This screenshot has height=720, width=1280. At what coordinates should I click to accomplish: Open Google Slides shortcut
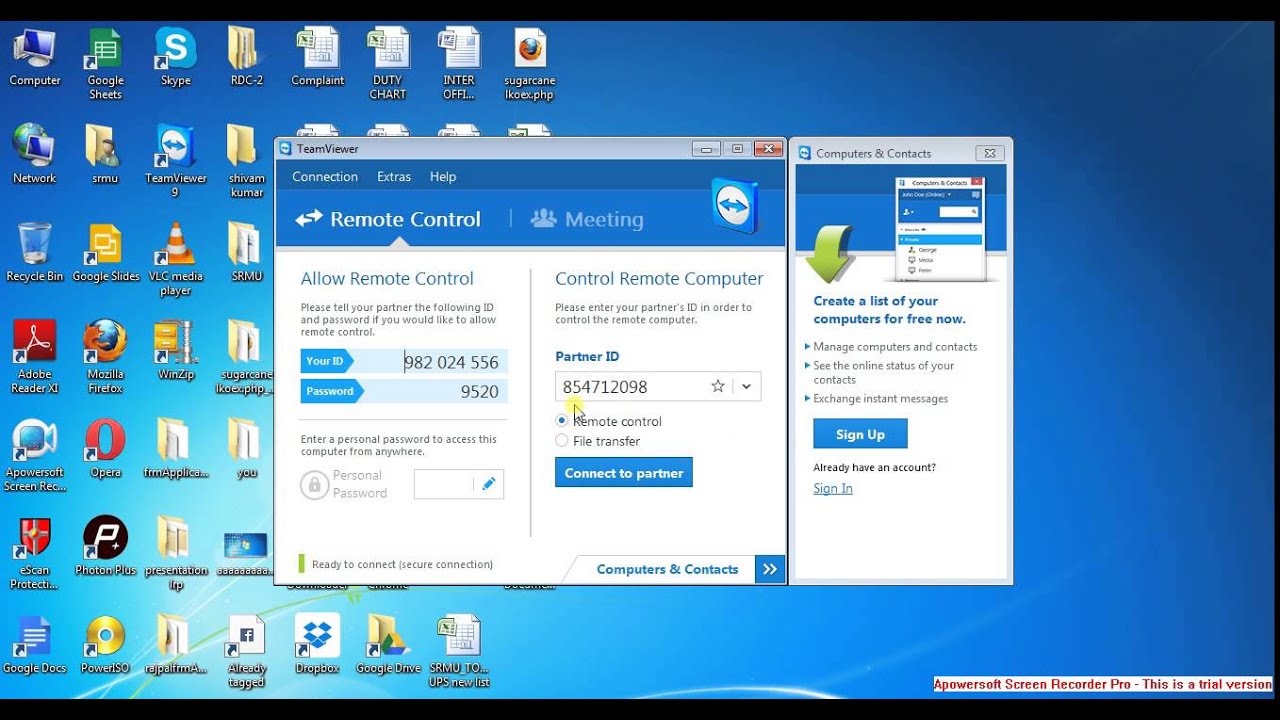tap(105, 253)
